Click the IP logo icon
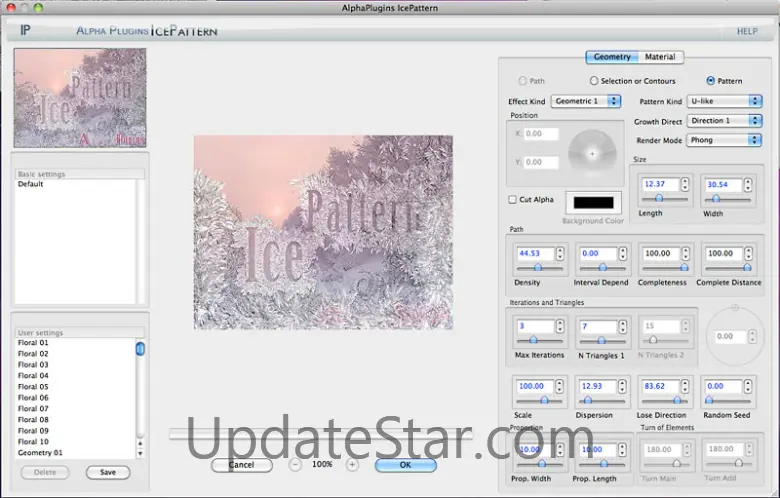This screenshot has height=498, width=780. click(25, 30)
